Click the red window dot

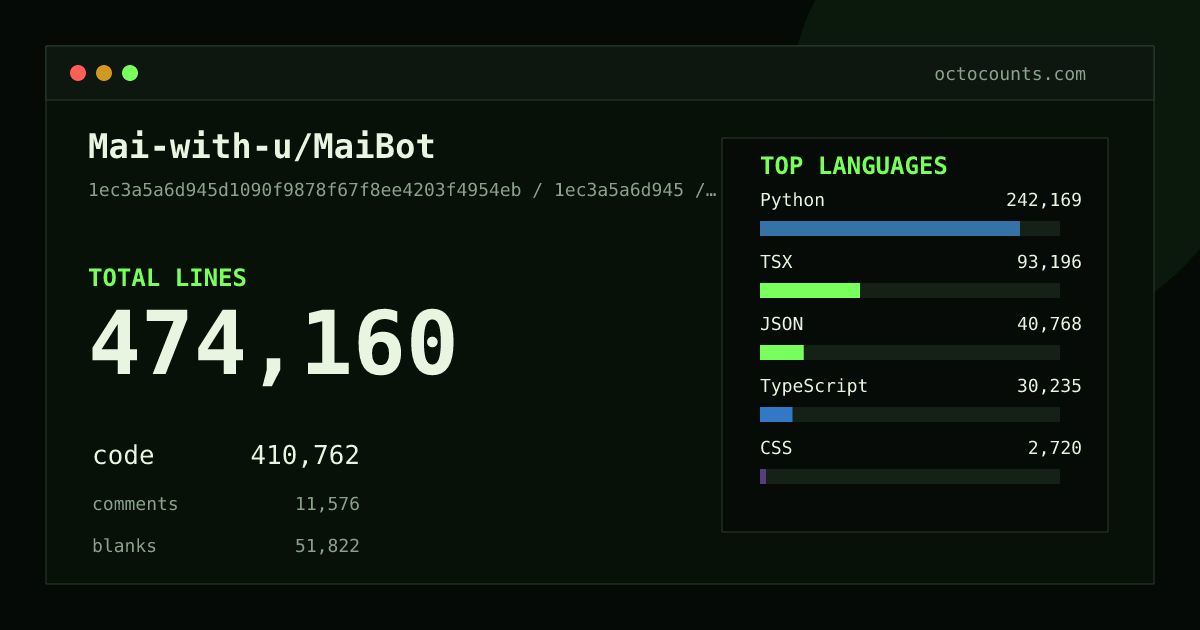pos(78,73)
